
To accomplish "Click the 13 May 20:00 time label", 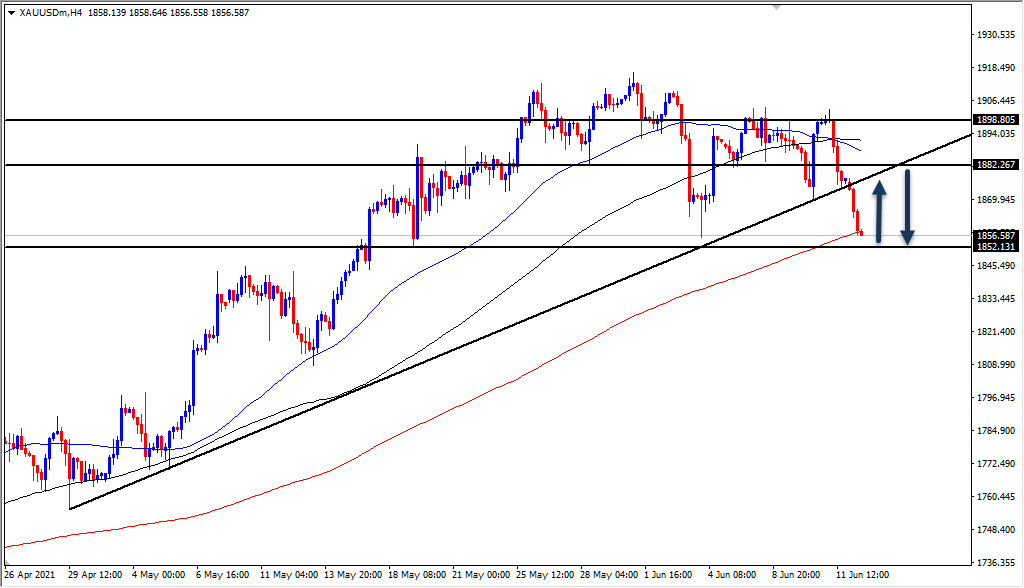I will [353, 575].
